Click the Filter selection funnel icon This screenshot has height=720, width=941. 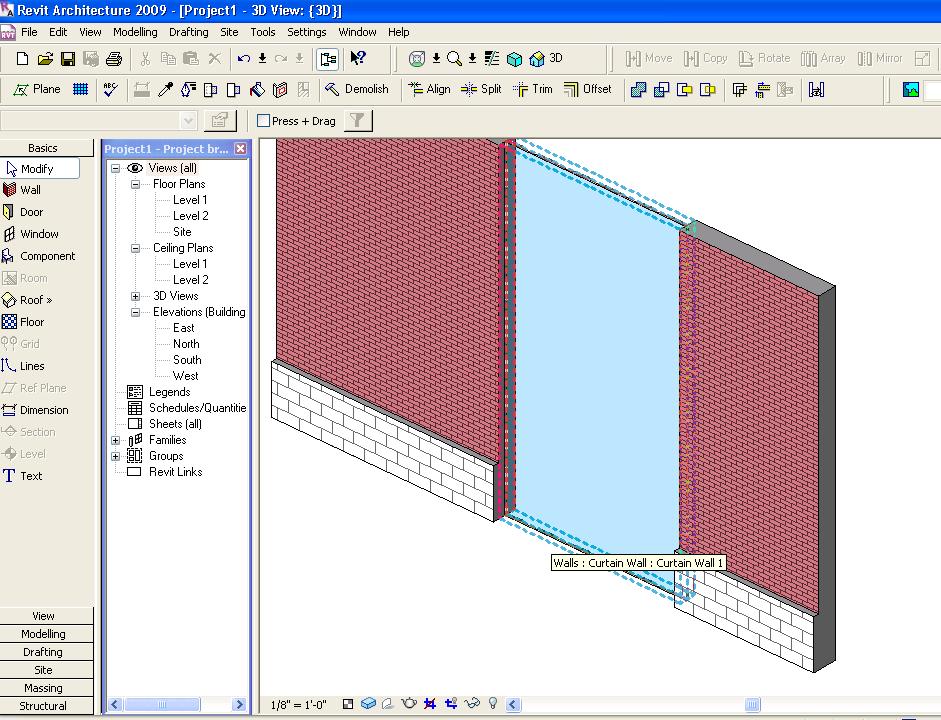coord(357,120)
